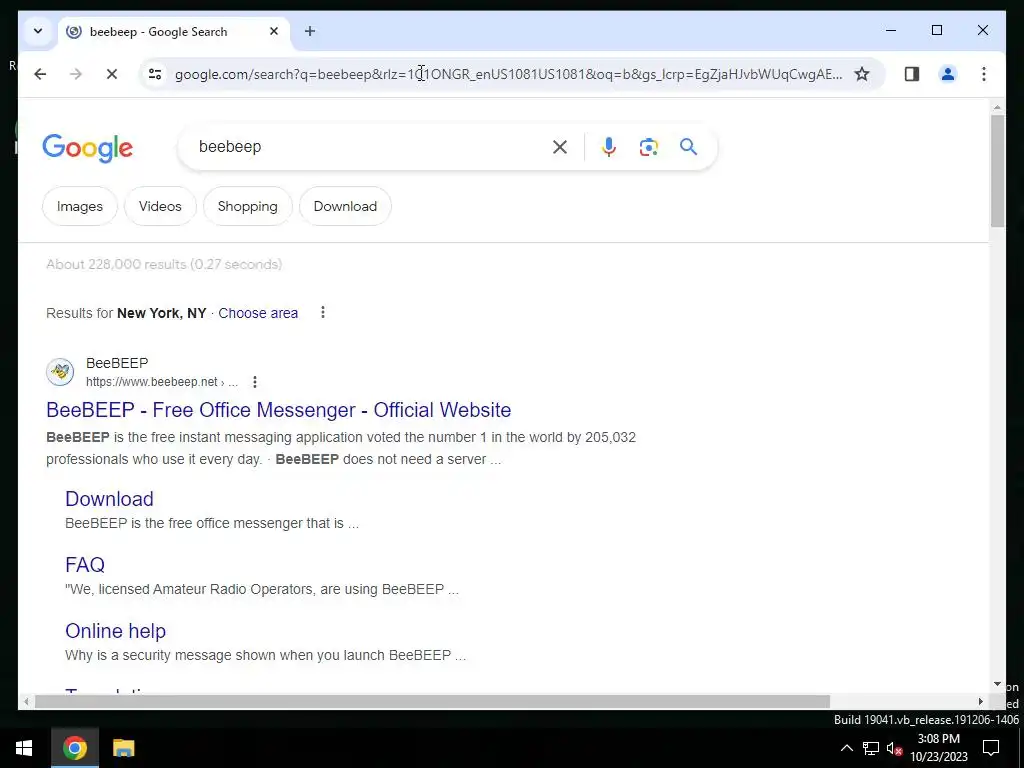Open the Chrome profile avatar

click(948, 74)
